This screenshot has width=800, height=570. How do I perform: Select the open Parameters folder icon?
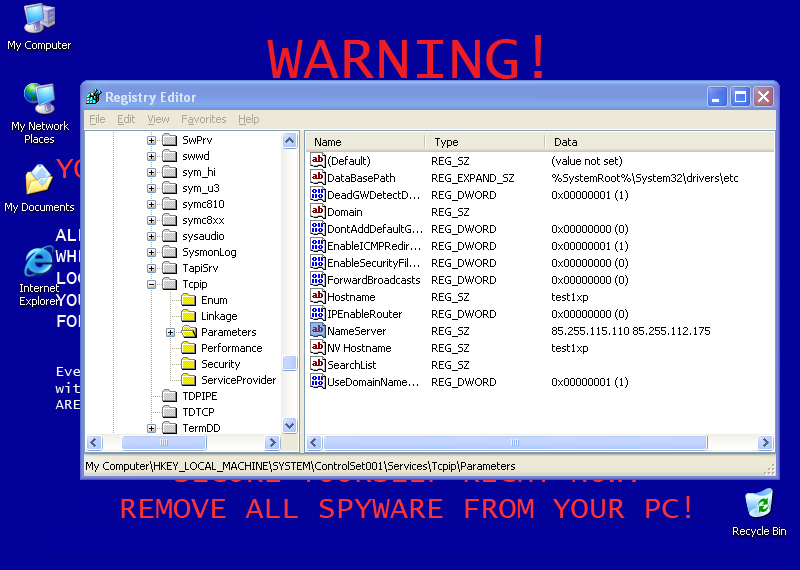tap(188, 332)
